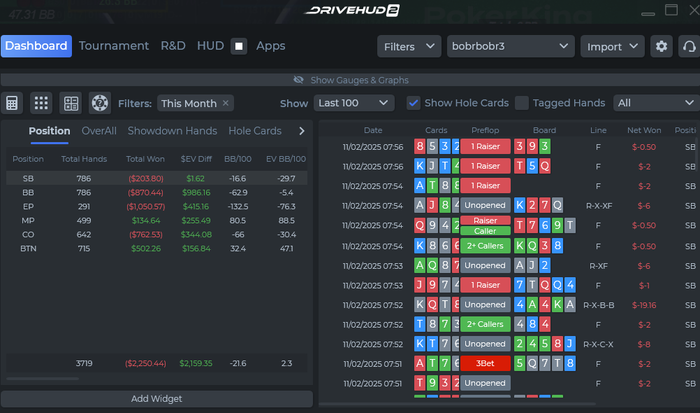Toggle the HUD stop square button
This screenshot has width=700, height=413.
tap(239, 46)
